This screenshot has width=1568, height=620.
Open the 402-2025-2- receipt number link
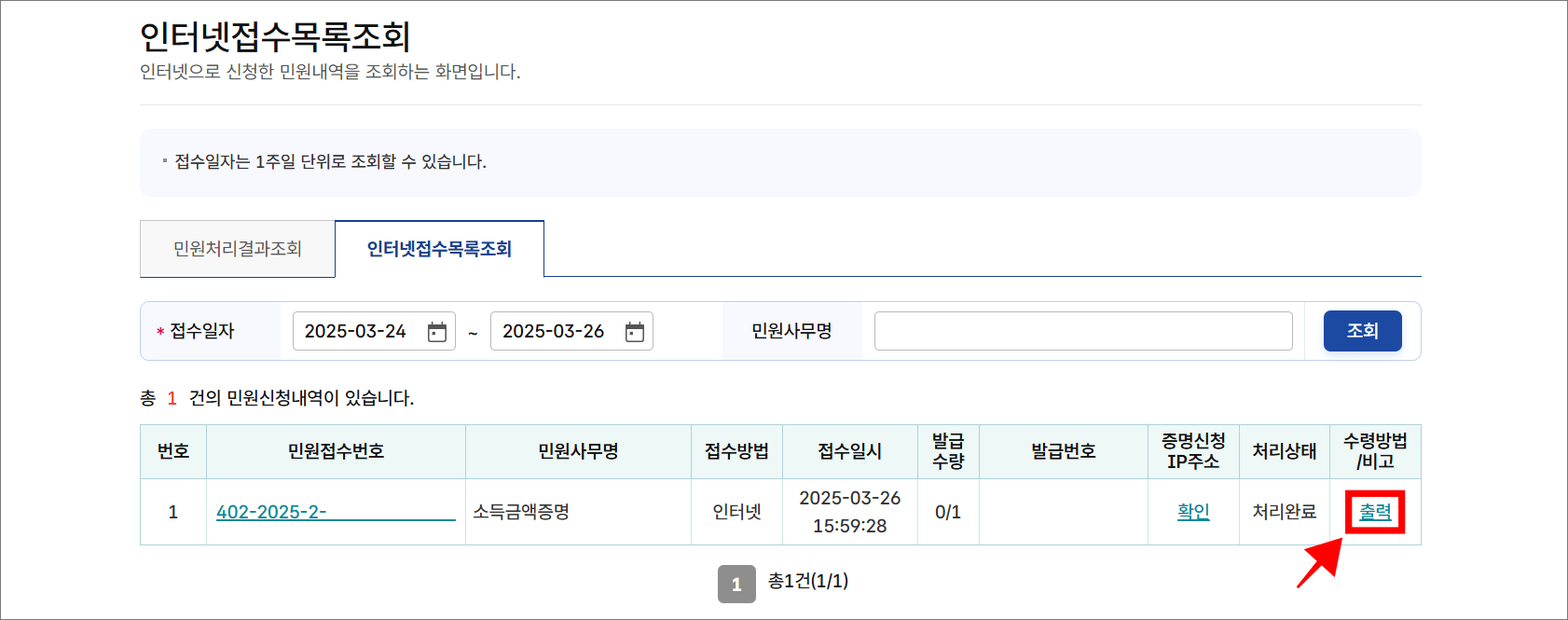[334, 511]
